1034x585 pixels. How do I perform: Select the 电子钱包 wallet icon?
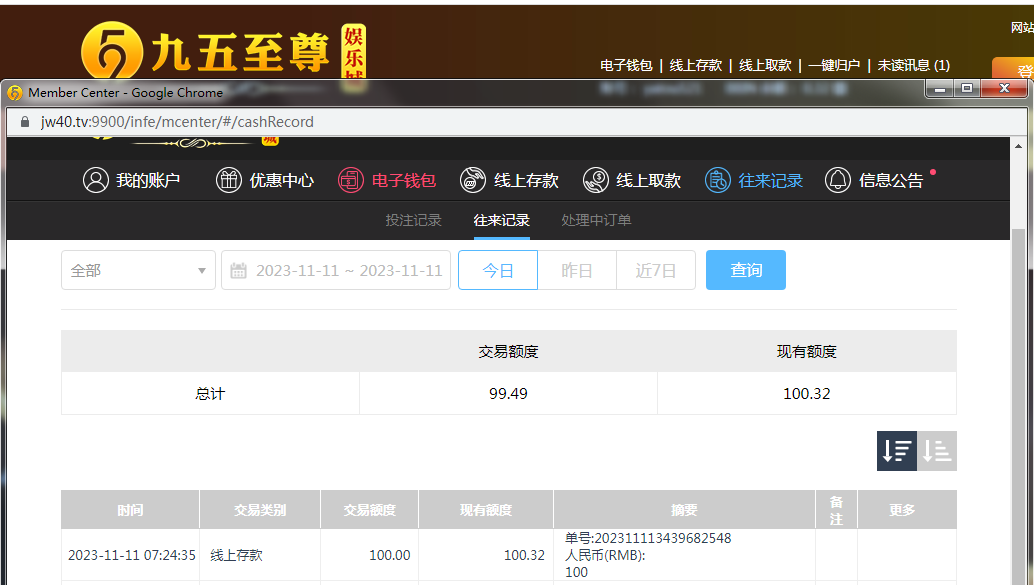pyautogui.click(x=351, y=180)
